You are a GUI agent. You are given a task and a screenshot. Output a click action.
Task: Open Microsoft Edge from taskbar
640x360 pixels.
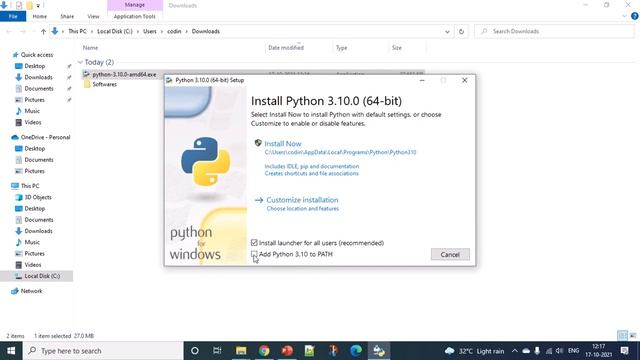click(356, 351)
